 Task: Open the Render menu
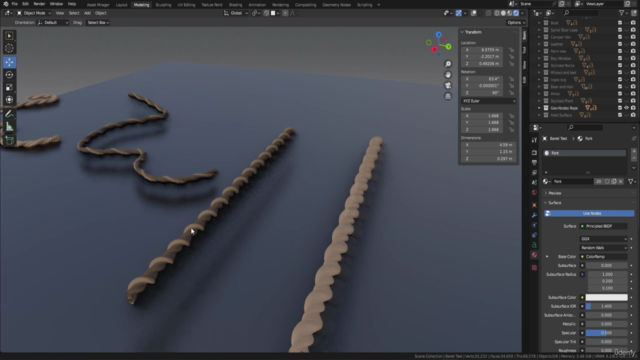tap(39, 4)
